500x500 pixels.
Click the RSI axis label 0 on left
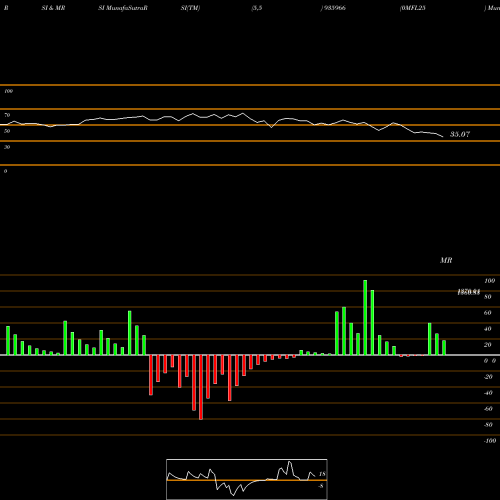pyautogui.click(x=5, y=171)
